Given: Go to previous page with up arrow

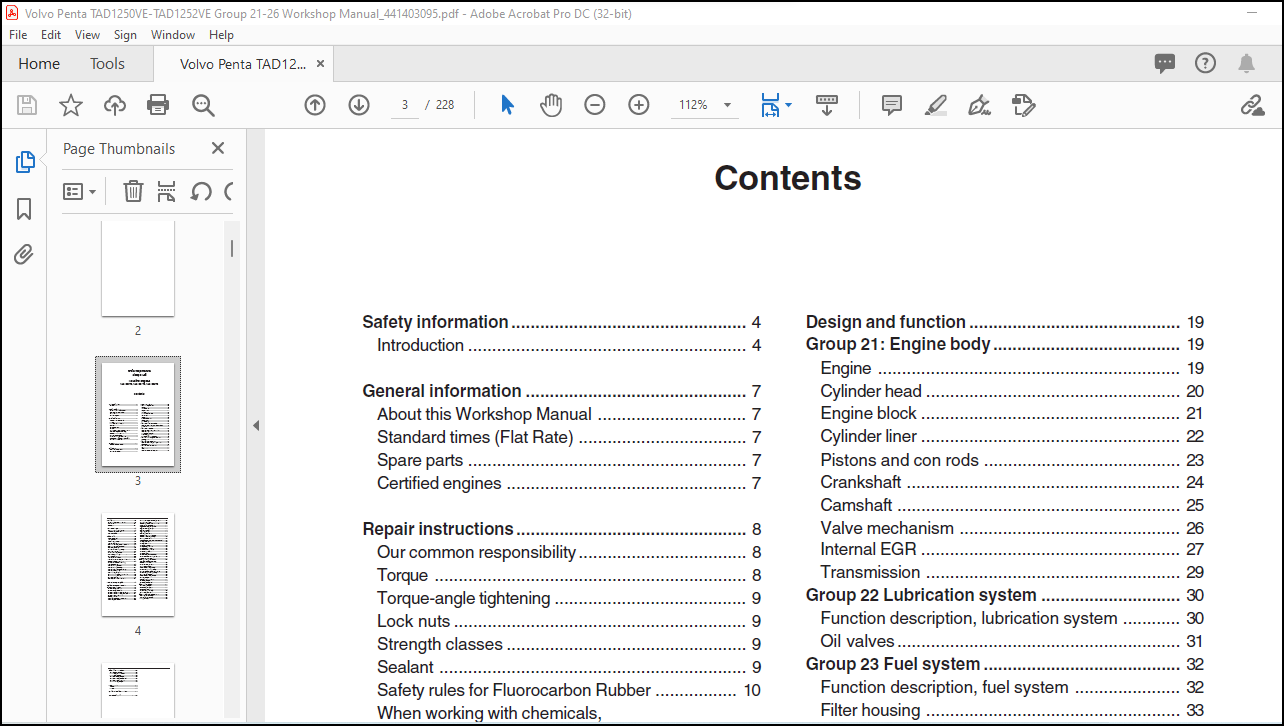Looking at the screenshot, I should 315,105.
